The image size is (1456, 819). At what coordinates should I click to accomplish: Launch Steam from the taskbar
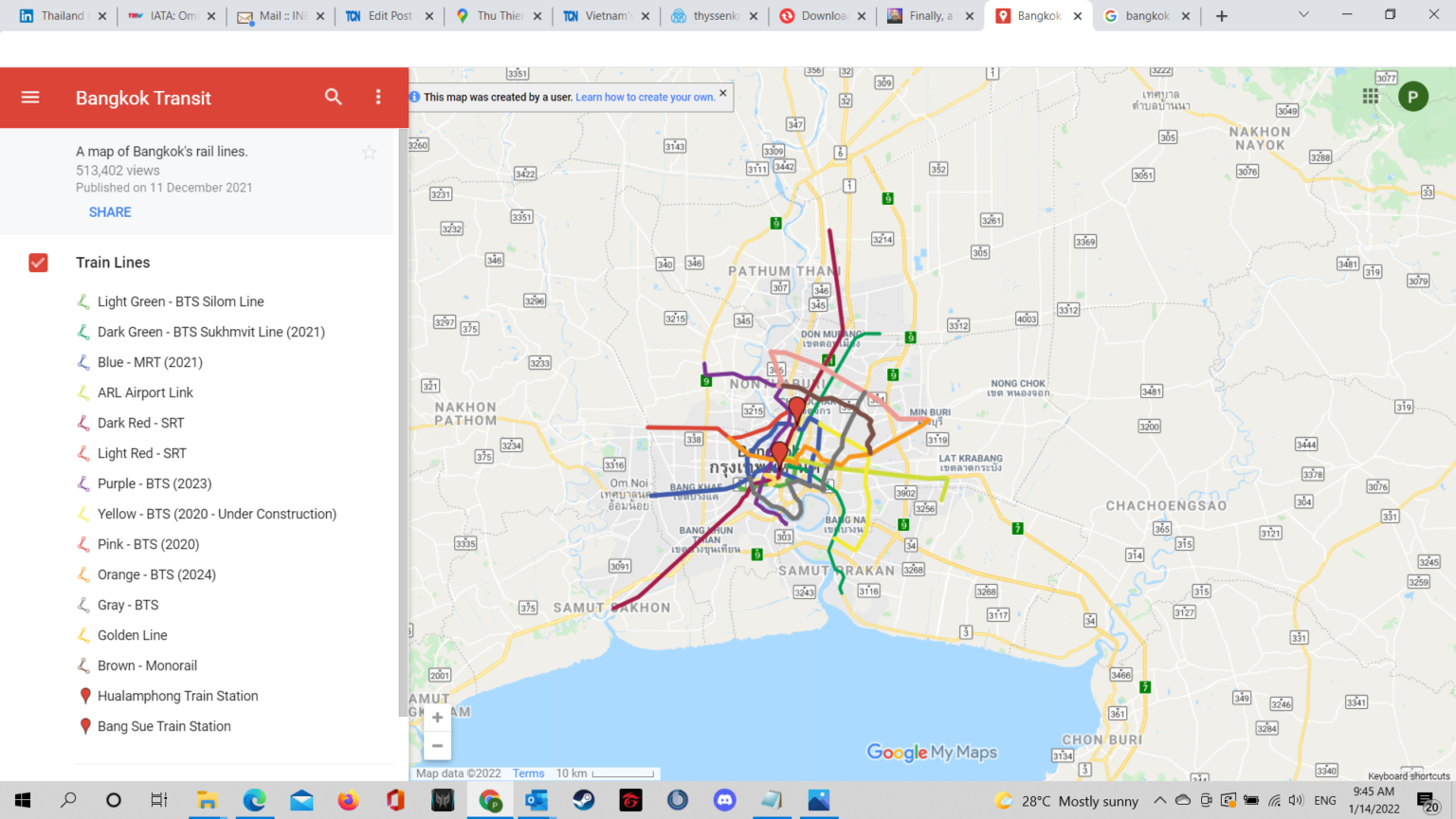coord(583,799)
